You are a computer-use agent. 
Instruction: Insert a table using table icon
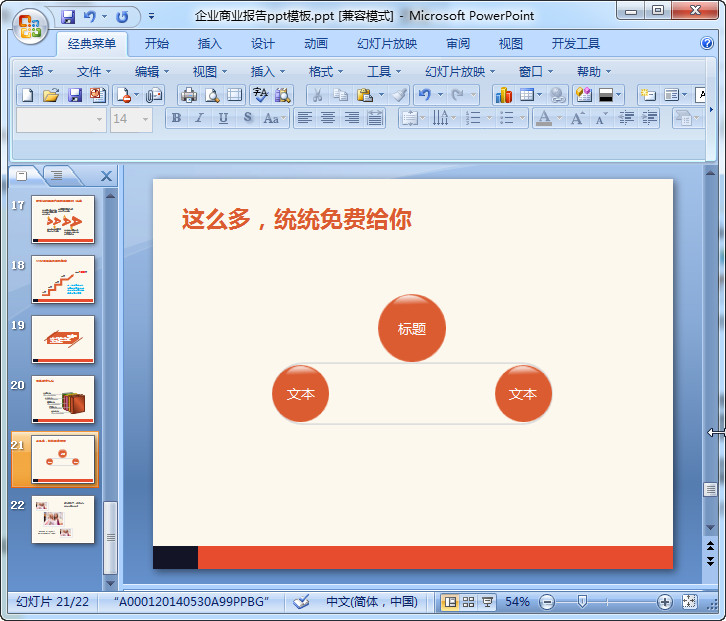[526, 95]
